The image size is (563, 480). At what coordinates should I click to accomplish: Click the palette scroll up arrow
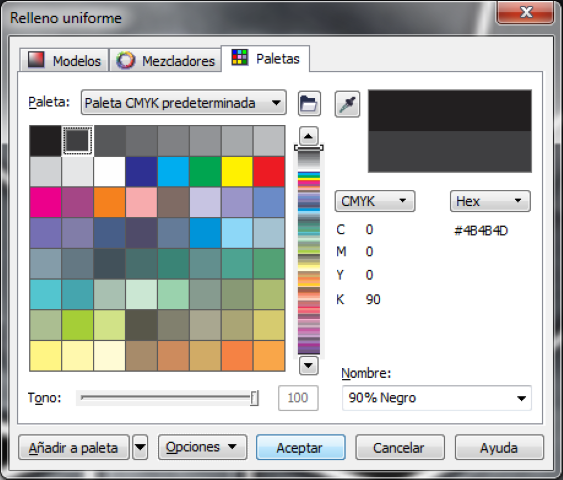tap(308, 136)
